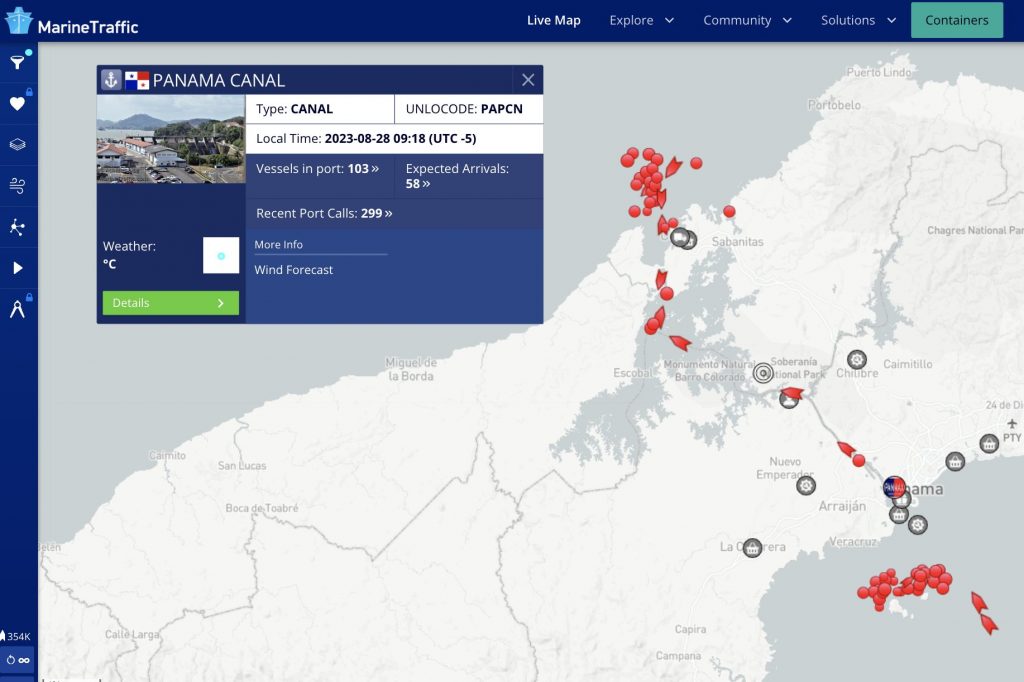Open the Panama Canal port photo thumbnail

(171, 139)
